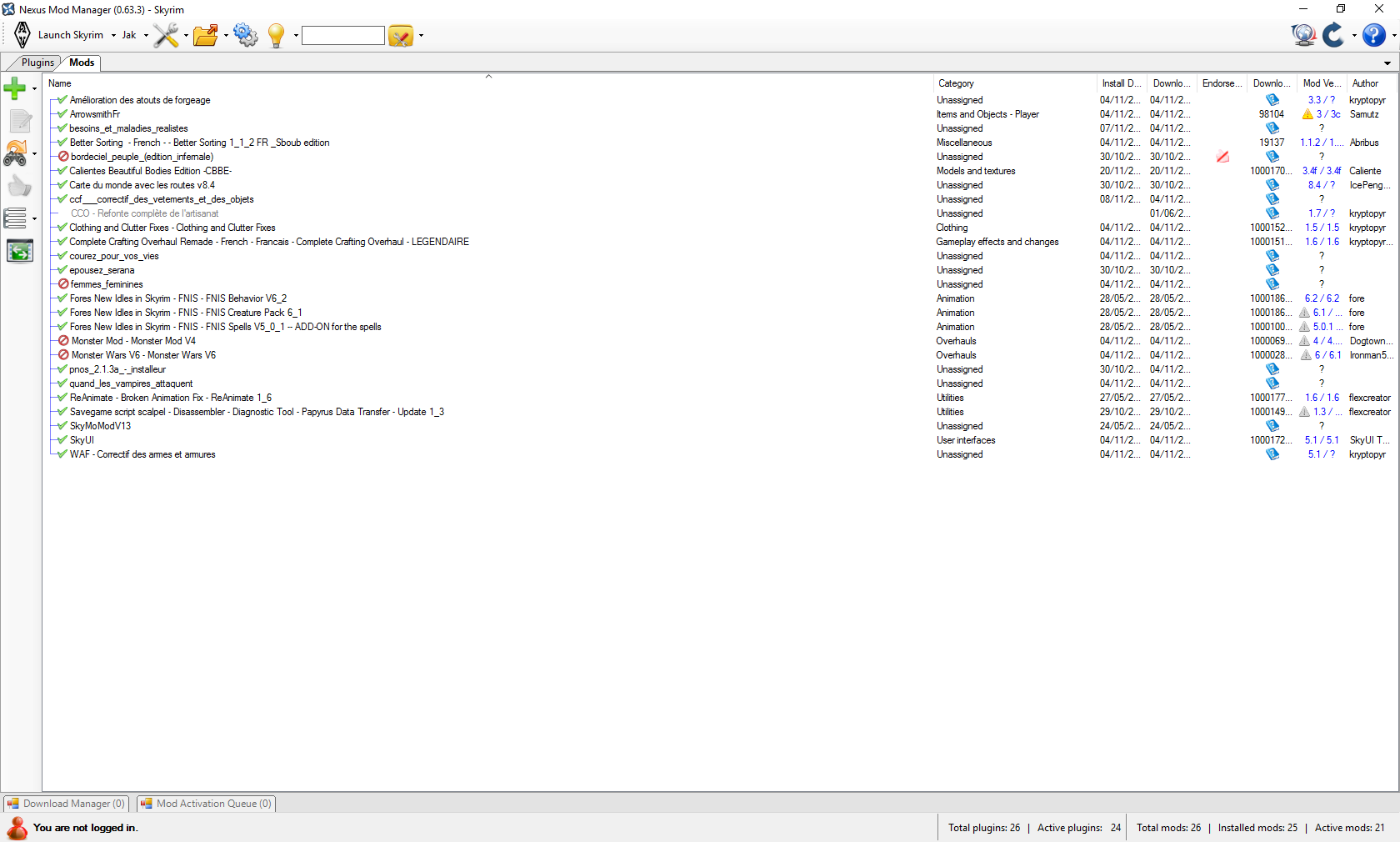Toggle the green checkmark for SkyUI mod
The image size is (1400, 842).
62,440
